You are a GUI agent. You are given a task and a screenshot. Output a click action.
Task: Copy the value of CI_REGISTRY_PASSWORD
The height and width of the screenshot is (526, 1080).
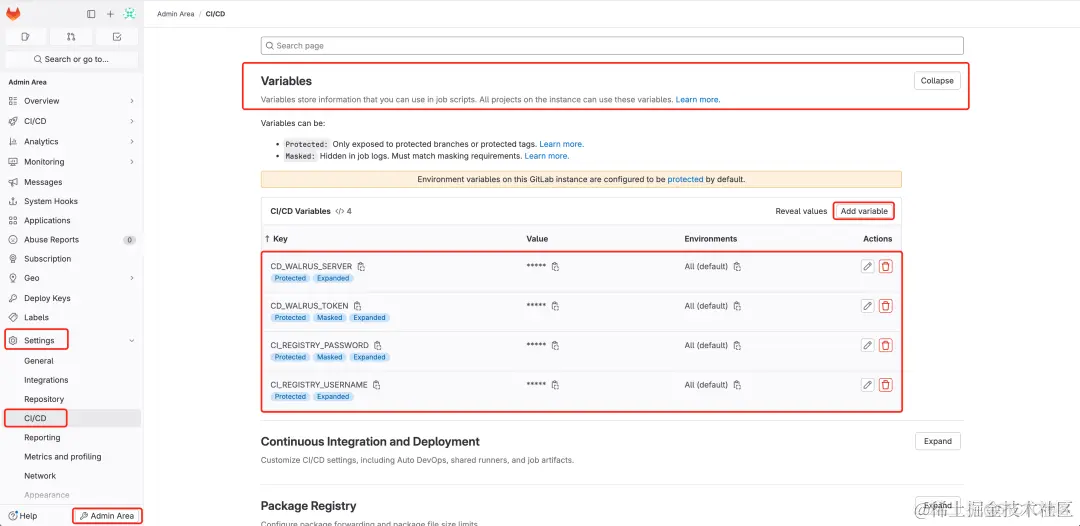click(x=555, y=345)
